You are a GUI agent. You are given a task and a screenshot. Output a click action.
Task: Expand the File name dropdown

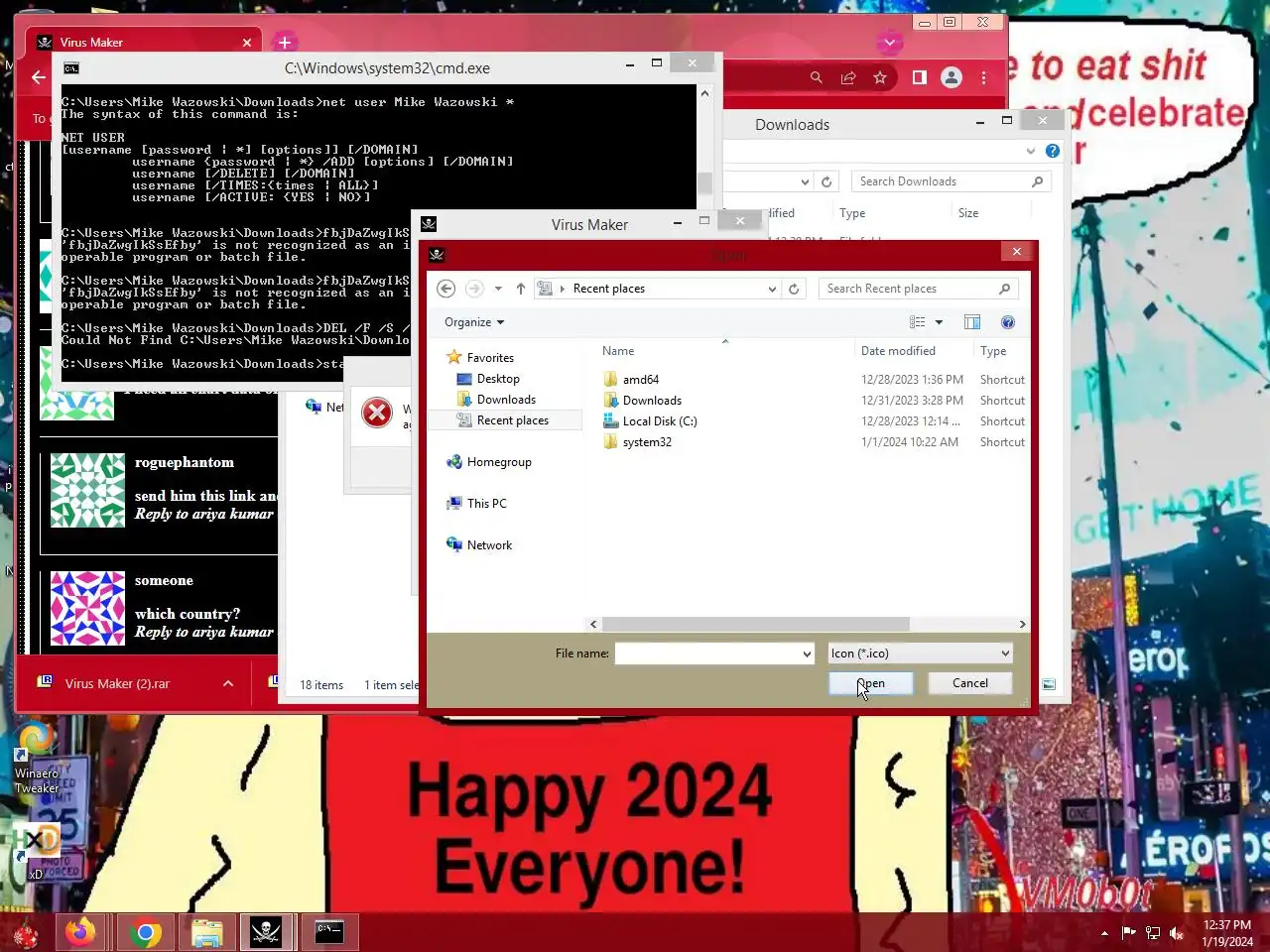[807, 654]
